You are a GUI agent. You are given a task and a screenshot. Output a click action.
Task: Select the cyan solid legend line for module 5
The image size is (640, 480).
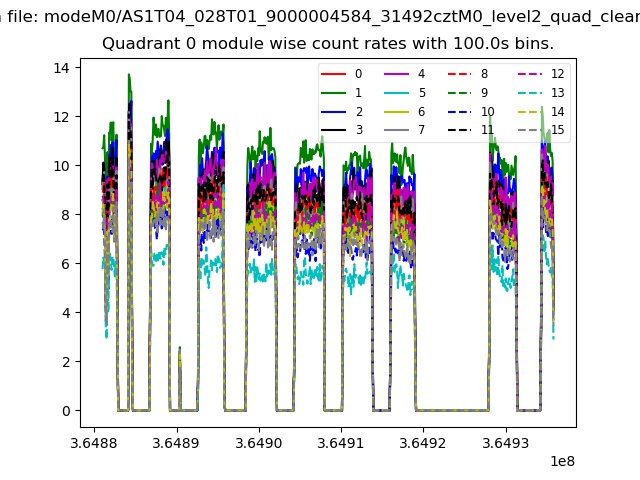click(x=398, y=93)
